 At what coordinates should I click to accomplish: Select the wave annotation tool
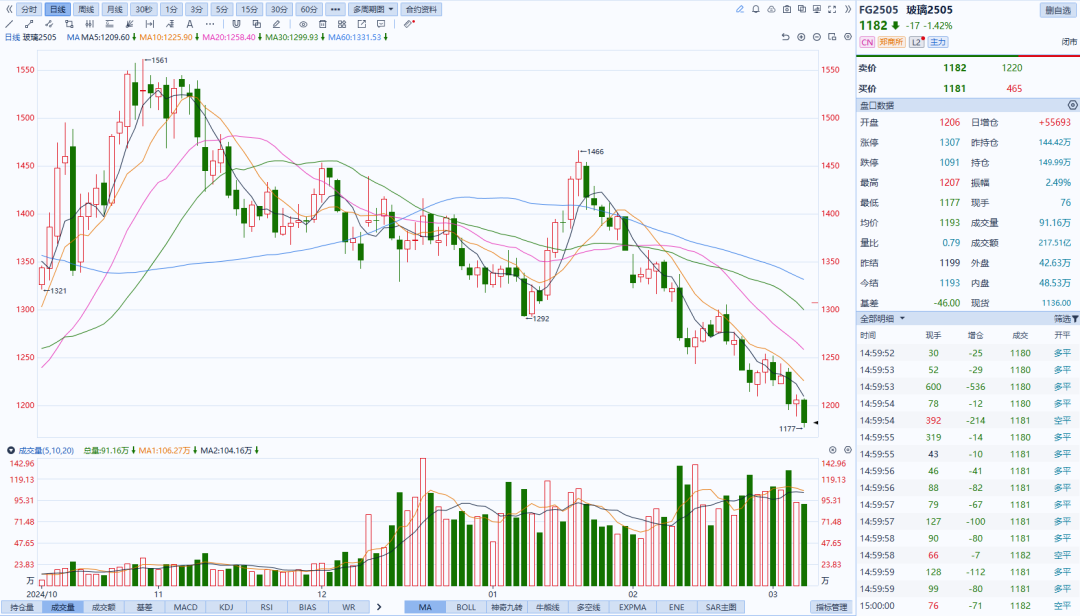coord(169,24)
